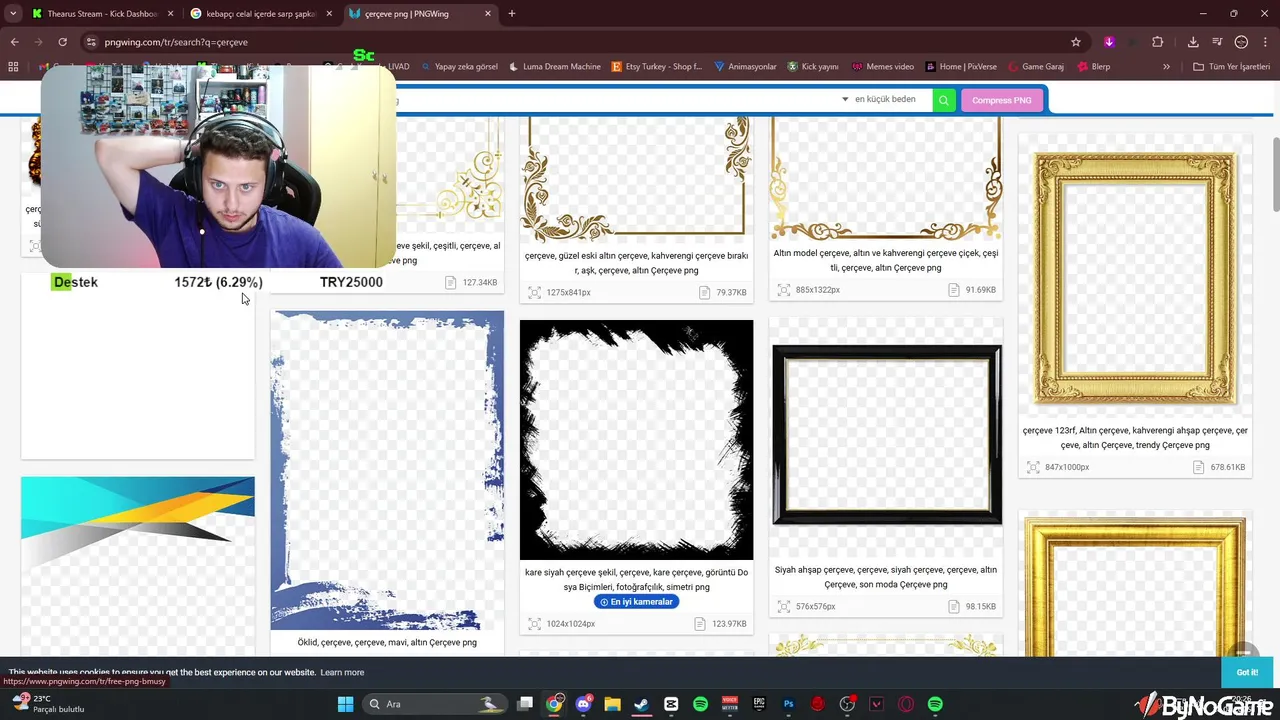
Task: Open the Chrome profile avatar icon
Action: [1241, 42]
